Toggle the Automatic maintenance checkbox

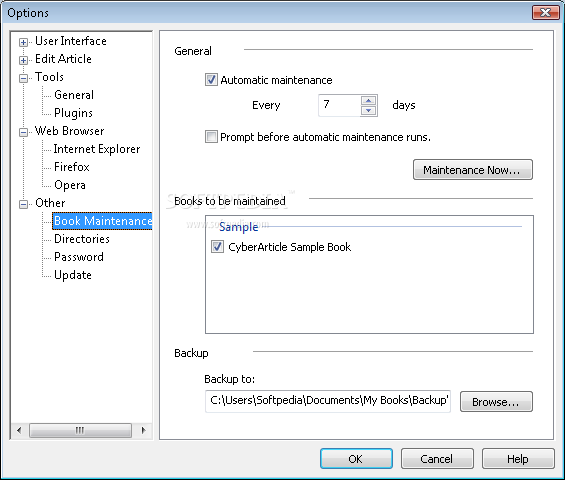pos(211,80)
